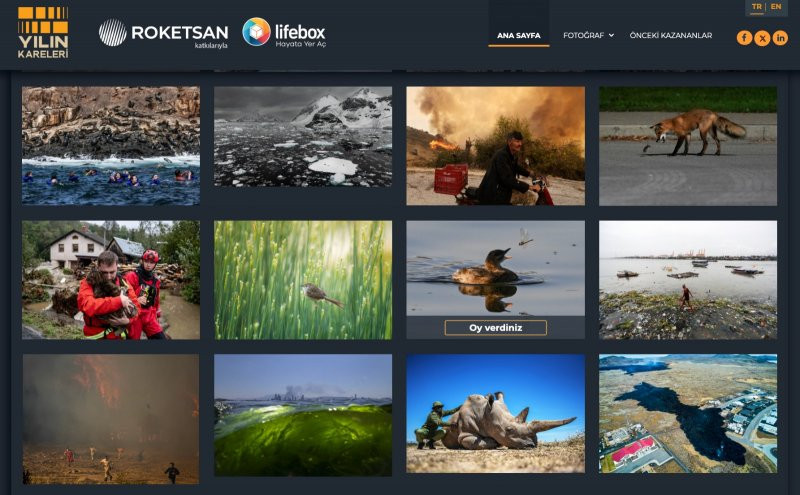Click the Roketsan sponsor logo
Image resolution: width=800 pixels, height=495 pixels.
(x=163, y=33)
